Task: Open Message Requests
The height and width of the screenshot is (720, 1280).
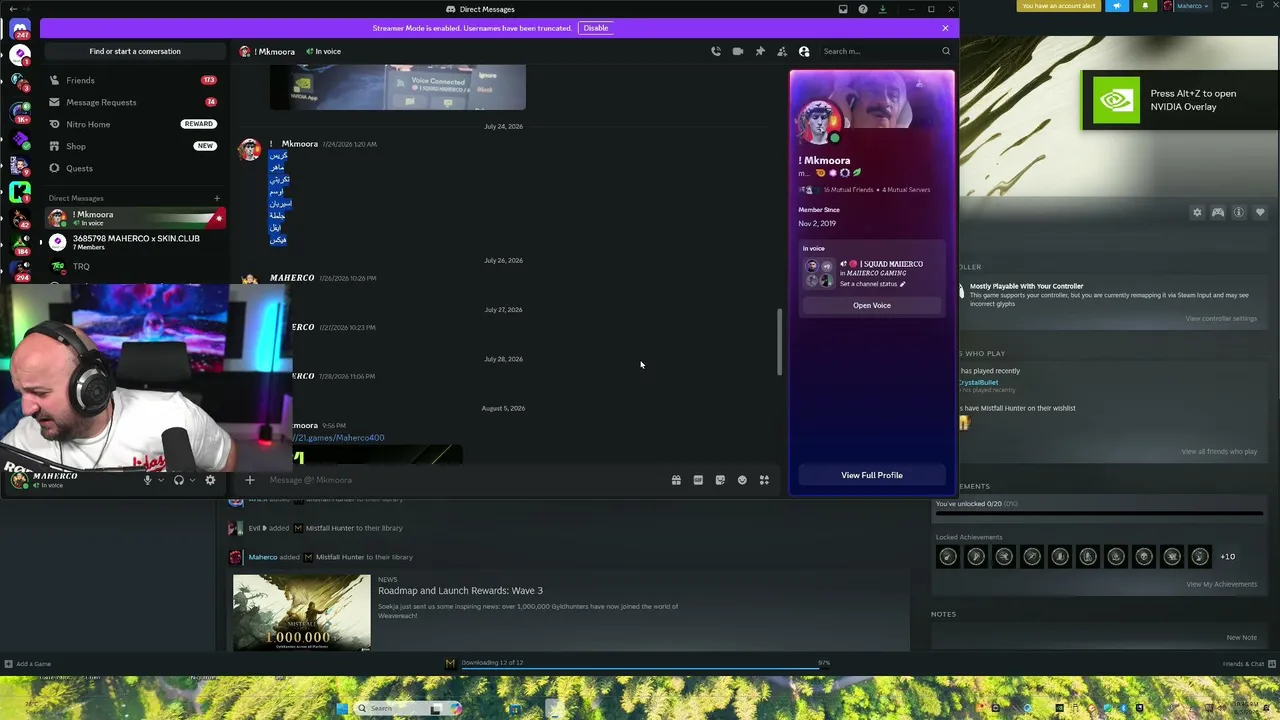Action: tap(133, 102)
